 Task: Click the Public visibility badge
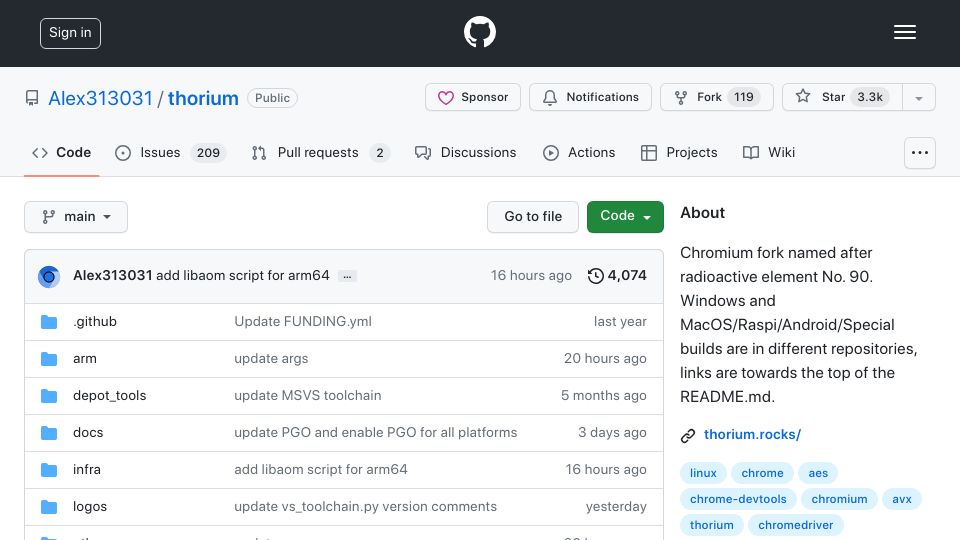(272, 98)
